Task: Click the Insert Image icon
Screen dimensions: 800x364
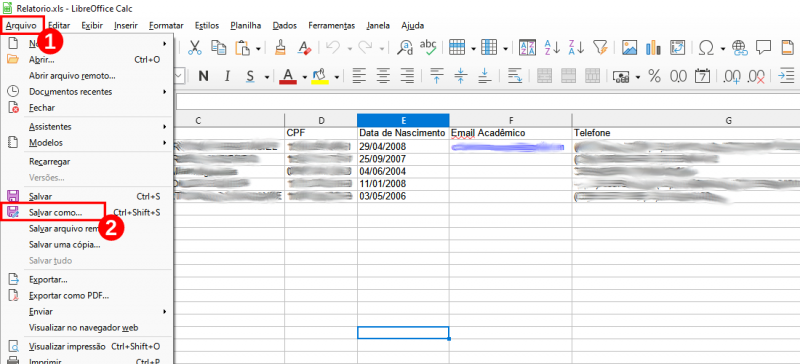Action: pos(630,47)
